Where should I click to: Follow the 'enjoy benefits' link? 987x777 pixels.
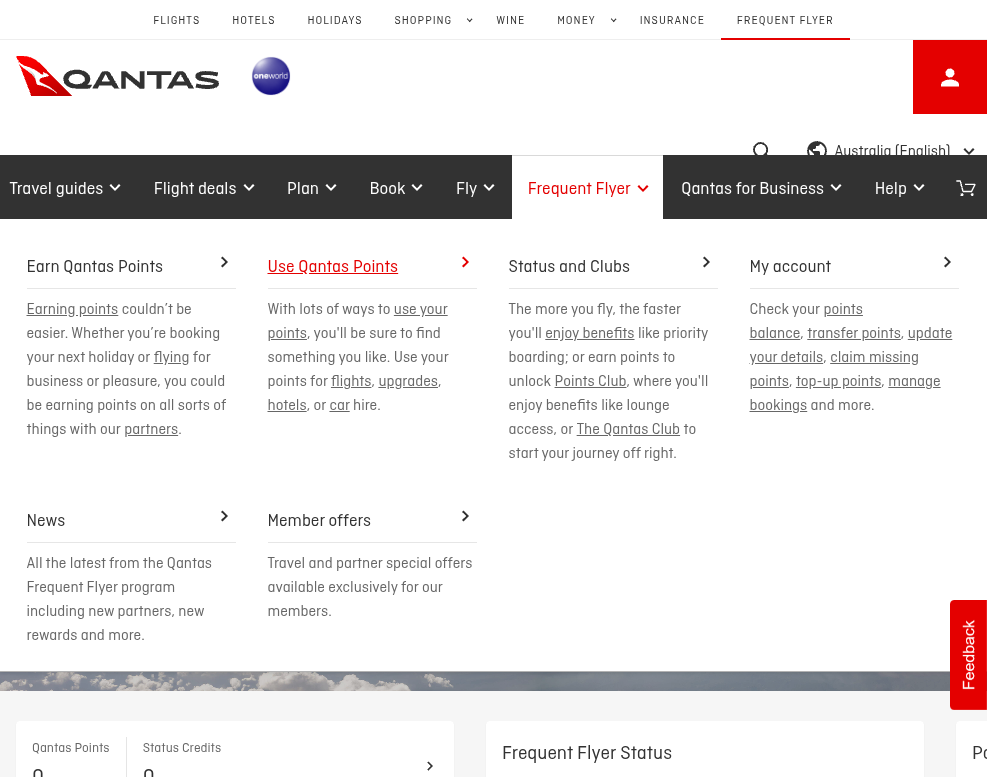[590, 333]
